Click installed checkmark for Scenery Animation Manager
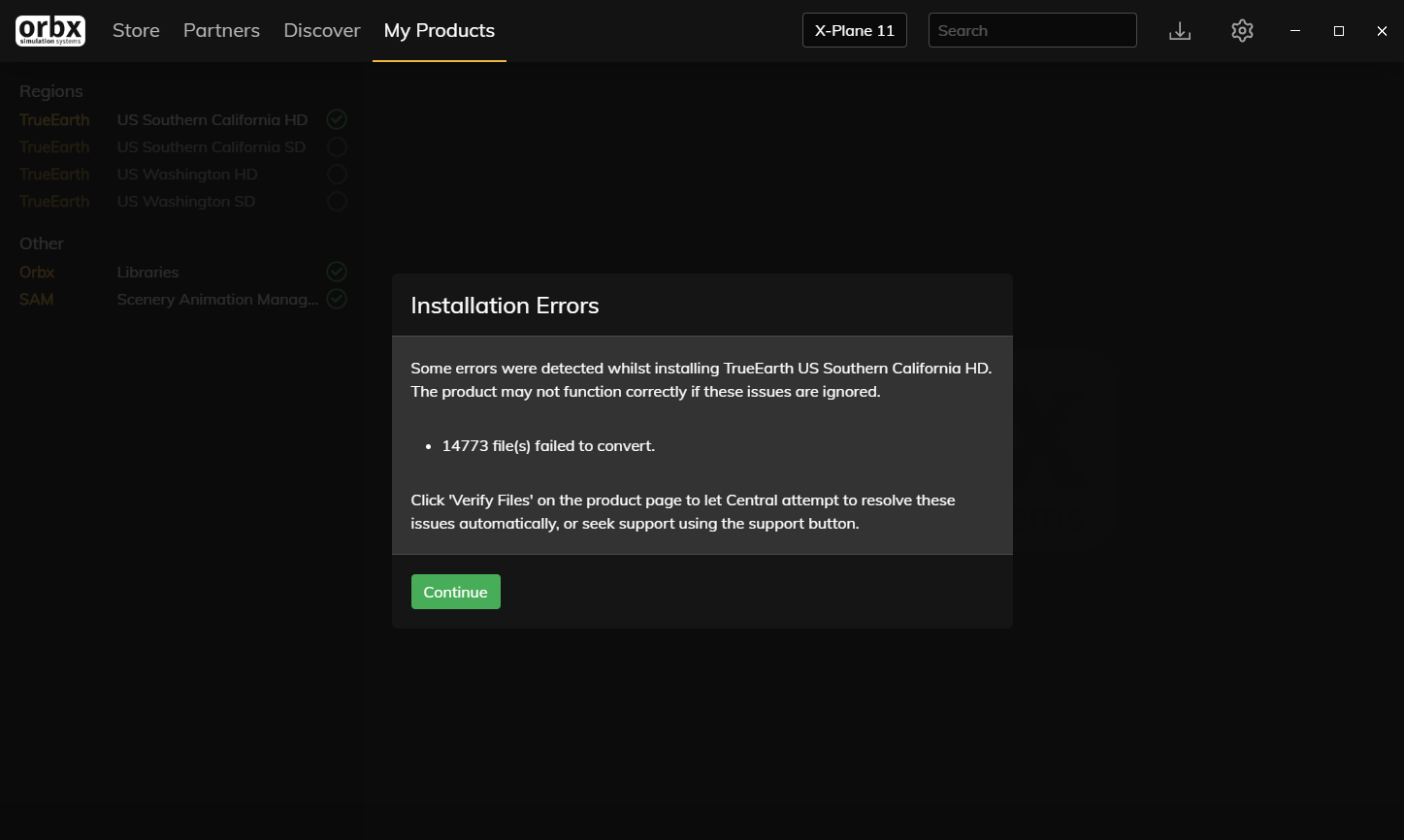 337,299
